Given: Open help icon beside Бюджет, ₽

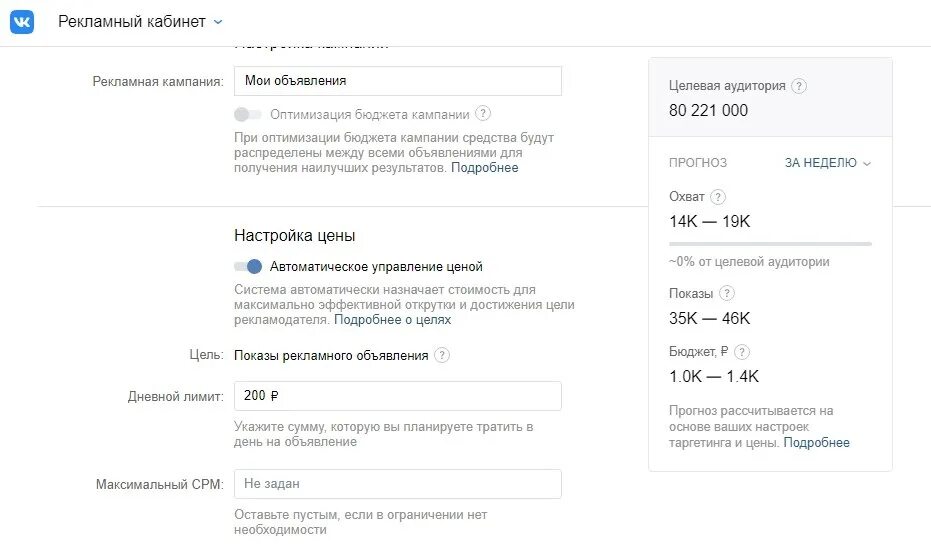Looking at the screenshot, I should [x=742, y=352].
